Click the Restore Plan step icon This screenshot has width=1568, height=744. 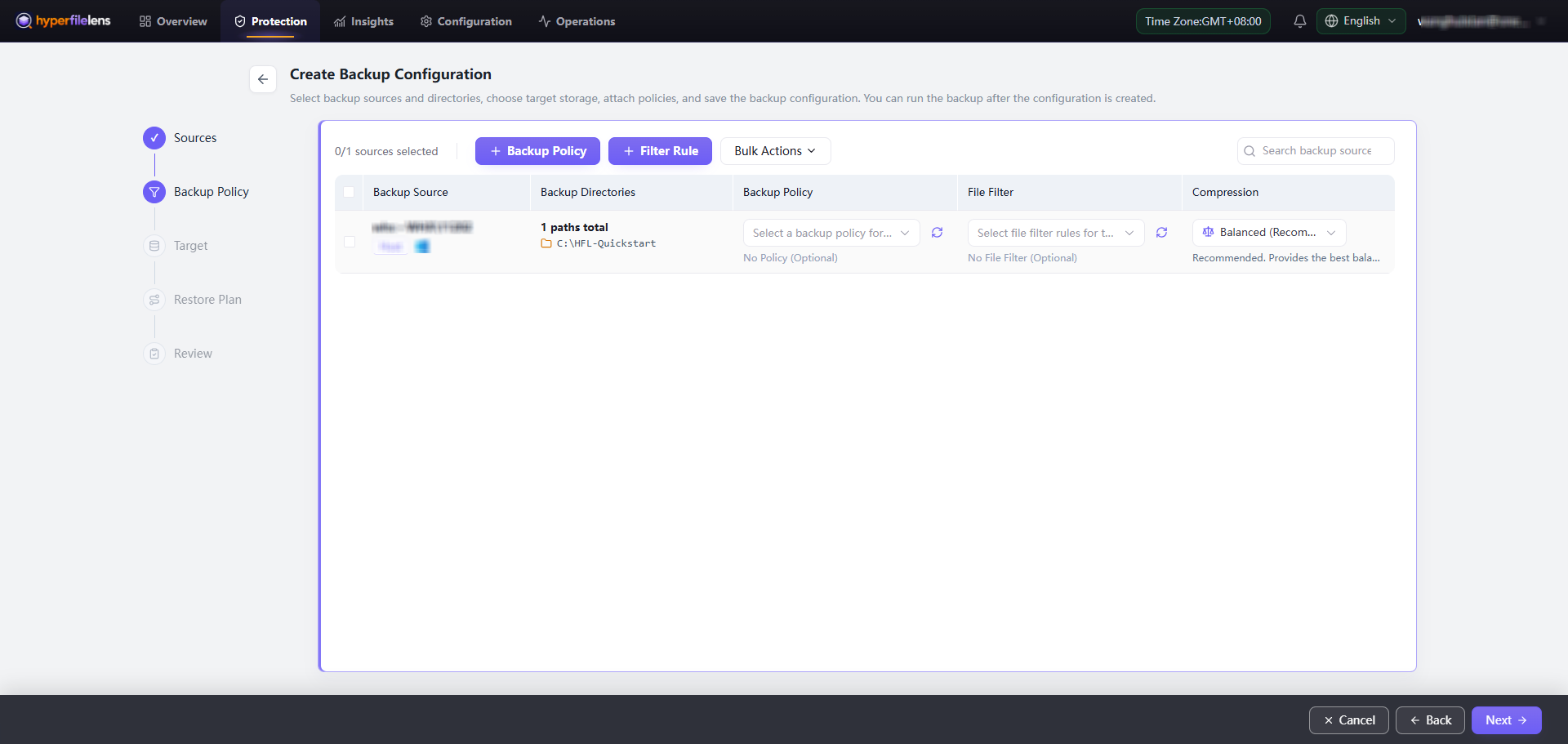click(154, 300)
